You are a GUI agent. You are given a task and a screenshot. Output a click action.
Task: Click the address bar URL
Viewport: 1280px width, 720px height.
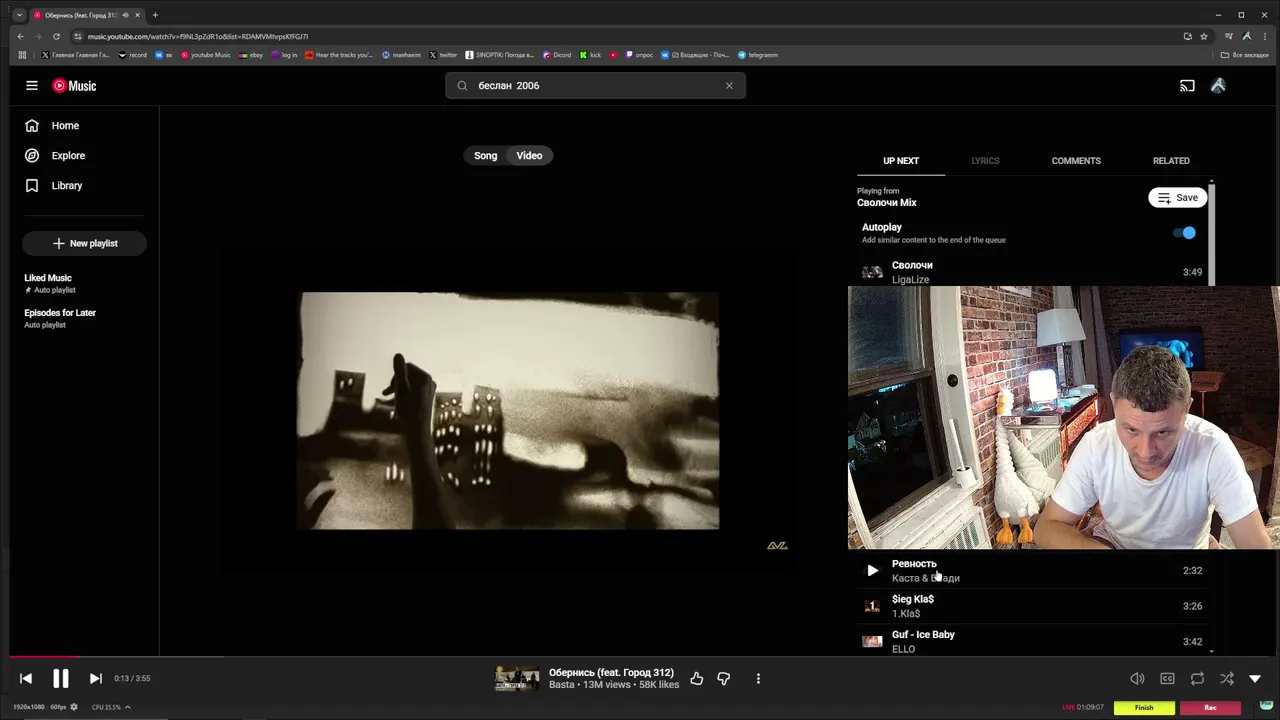coord(197,37)
